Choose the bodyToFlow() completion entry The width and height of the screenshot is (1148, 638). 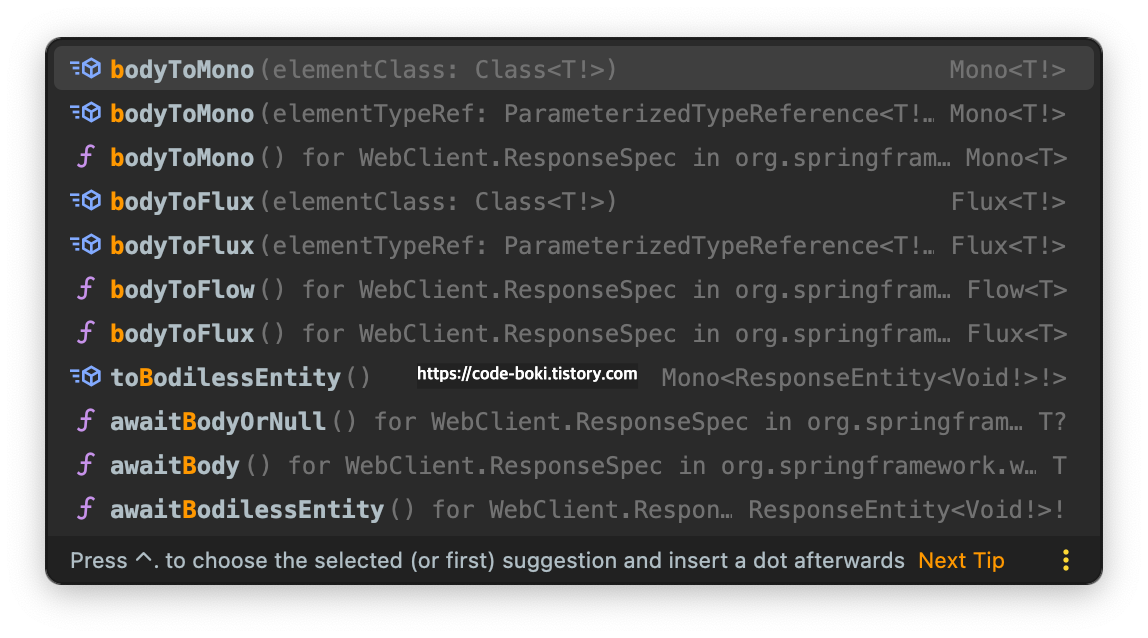pyautogui.click(x=574, y=289)
